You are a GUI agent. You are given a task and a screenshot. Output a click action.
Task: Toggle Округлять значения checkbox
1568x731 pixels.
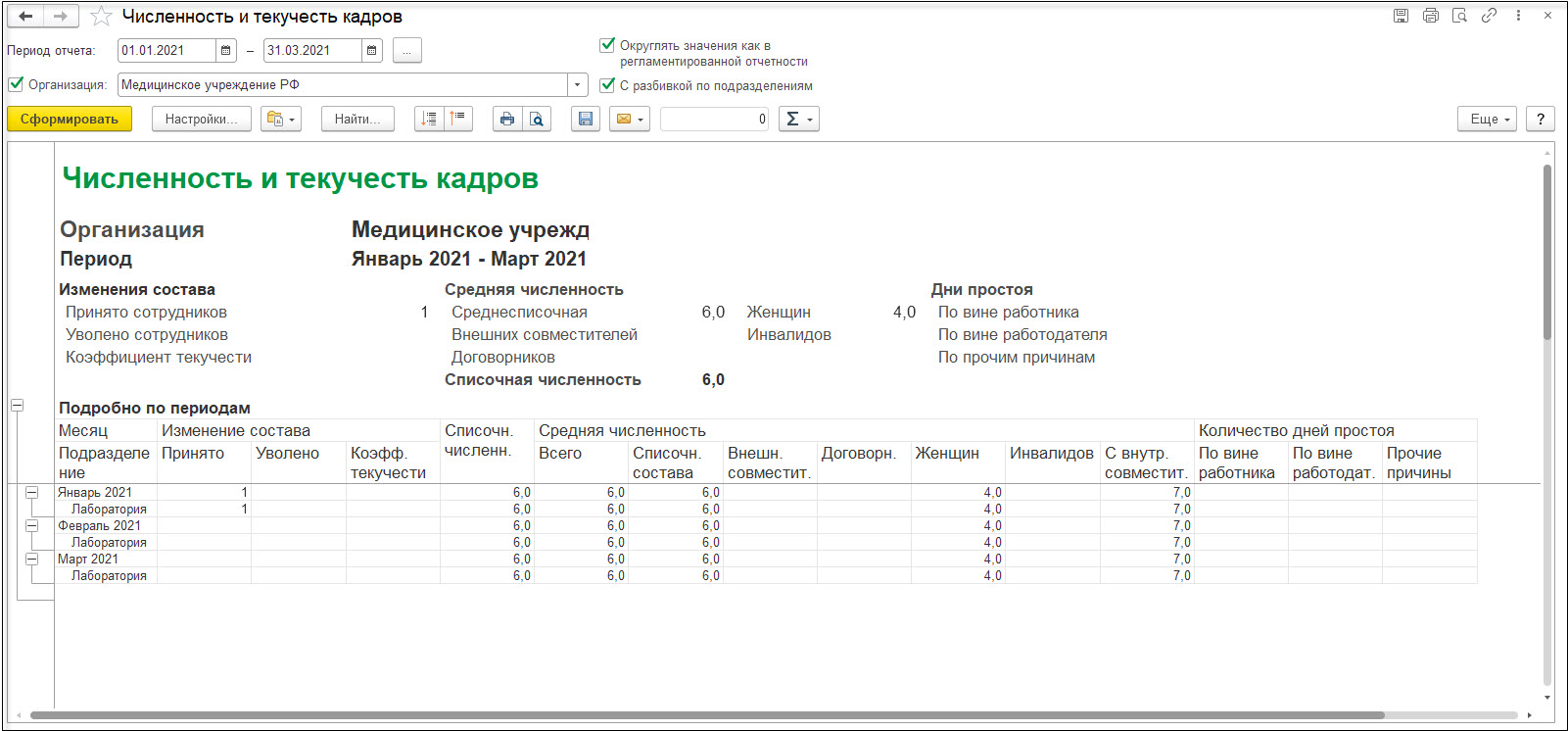tap(607, 45)
